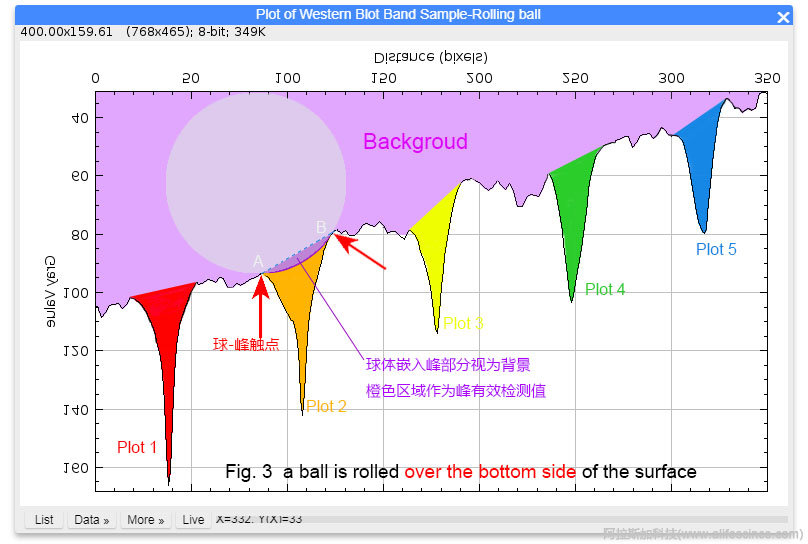Toggle Live plot updating
808x544 pixels.
[193, 520]
